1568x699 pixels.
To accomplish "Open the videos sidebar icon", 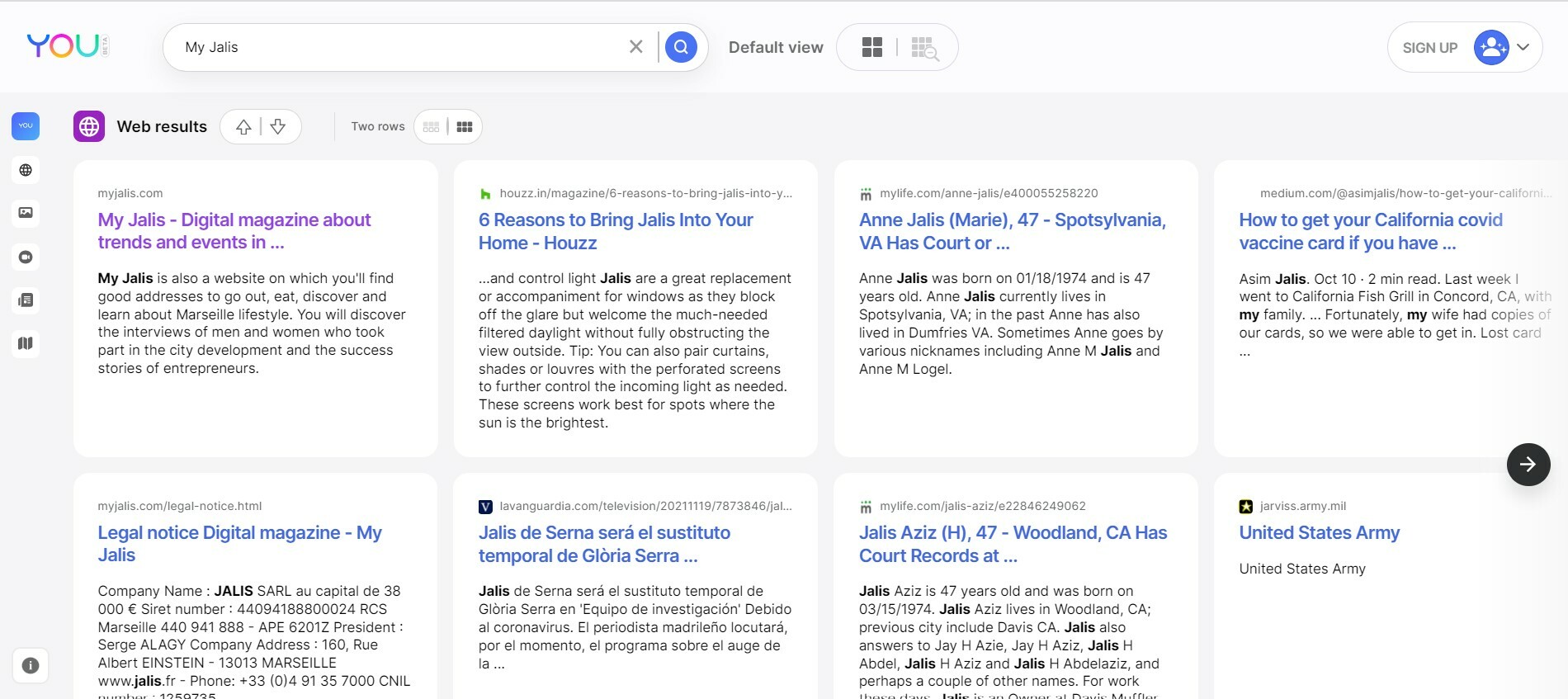I will click(x=26, y=257).
